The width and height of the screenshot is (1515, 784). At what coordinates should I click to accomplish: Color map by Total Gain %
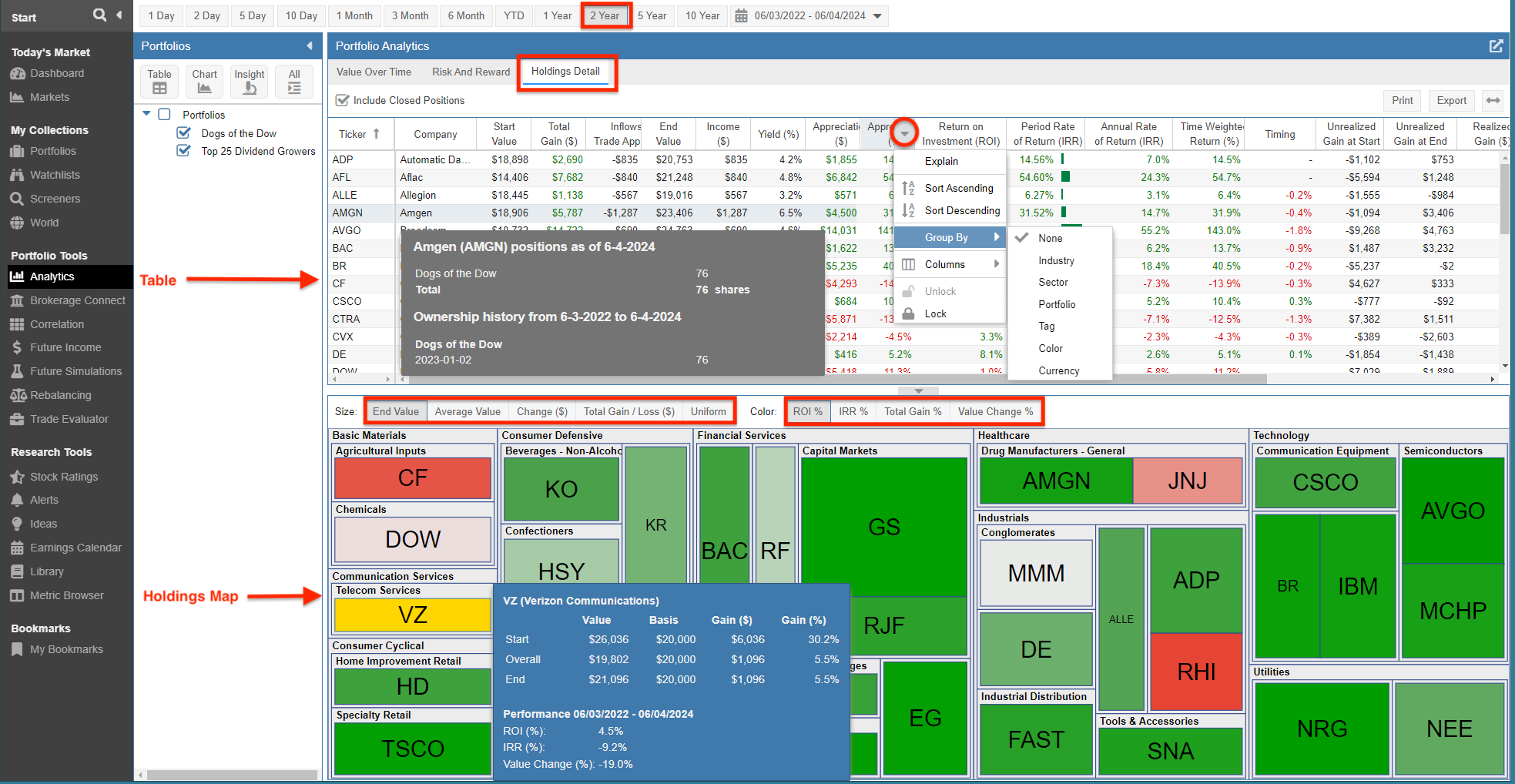tap(913, 411)
